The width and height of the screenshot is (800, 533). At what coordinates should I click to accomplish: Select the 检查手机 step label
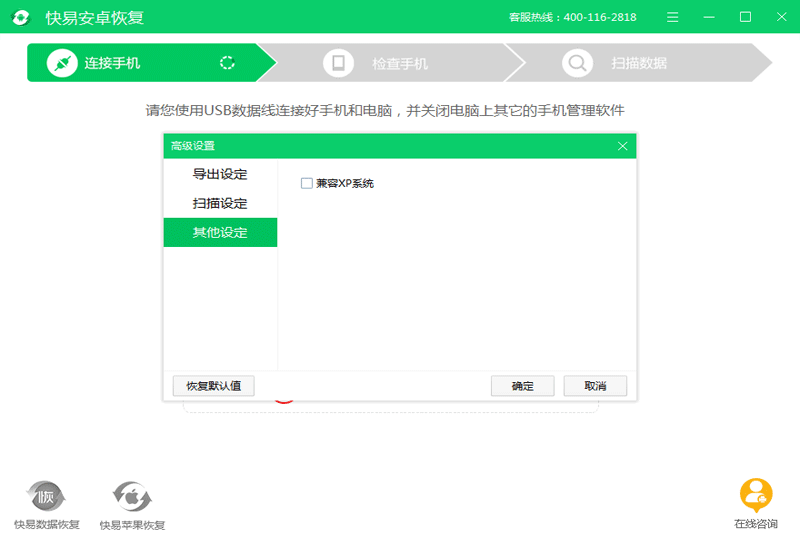[x=400, y=63]
